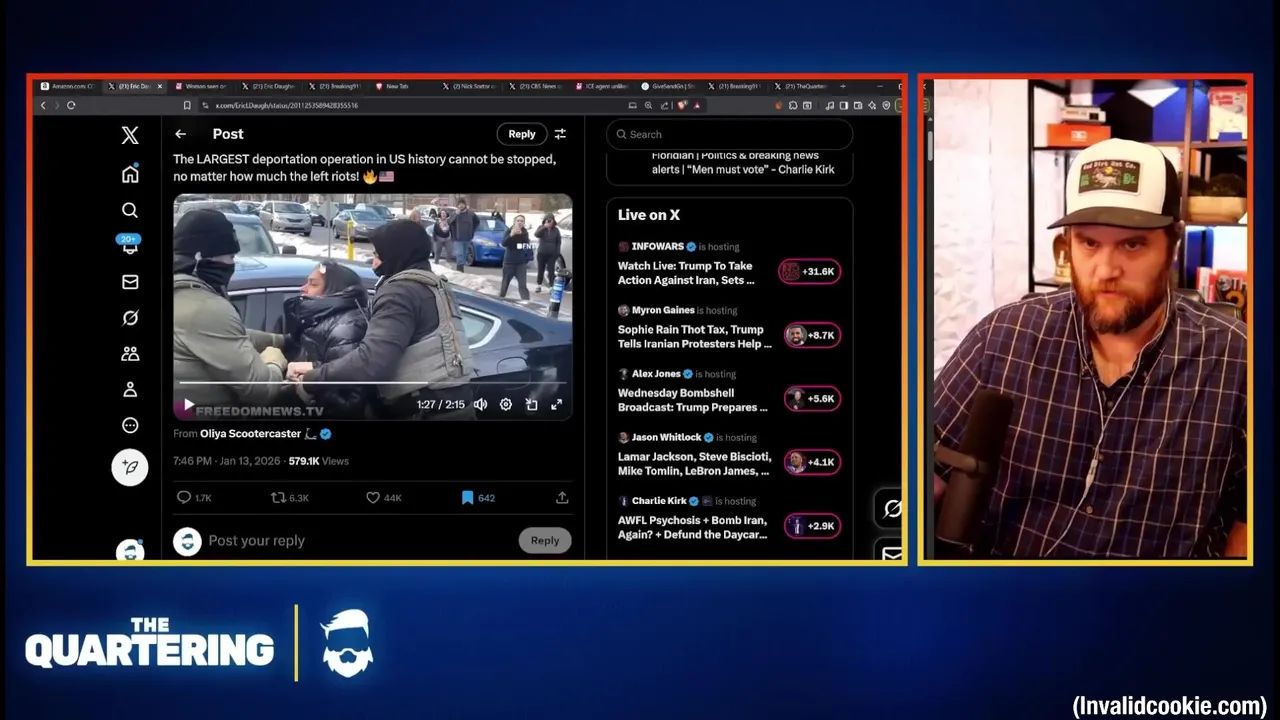Open Grok floating button on right edge

coord(890,509)
